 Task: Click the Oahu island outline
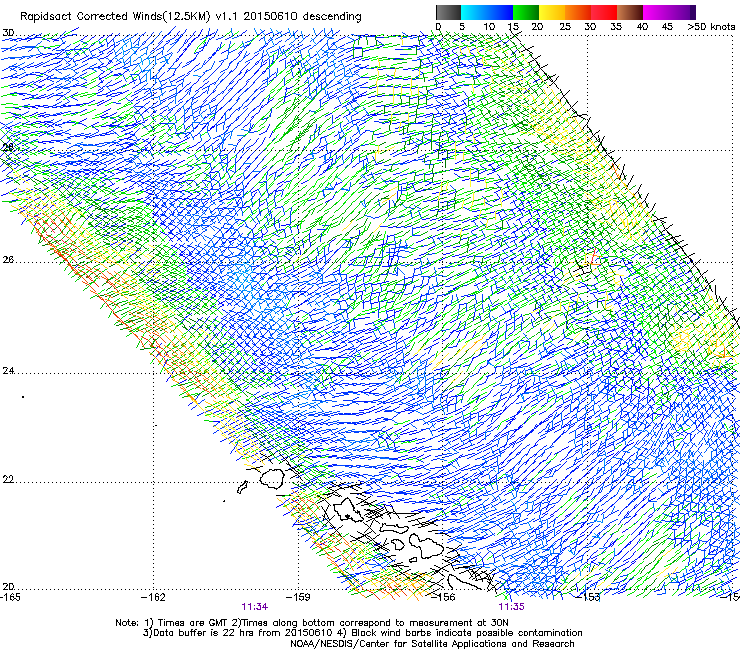pos(349,509)
